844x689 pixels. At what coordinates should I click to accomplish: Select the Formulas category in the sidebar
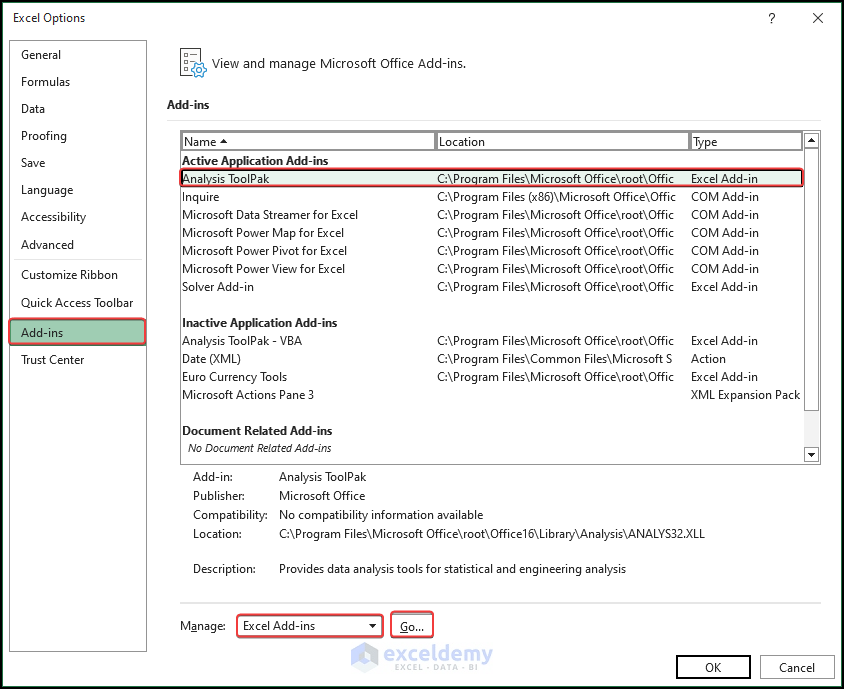tap(44, 81)
